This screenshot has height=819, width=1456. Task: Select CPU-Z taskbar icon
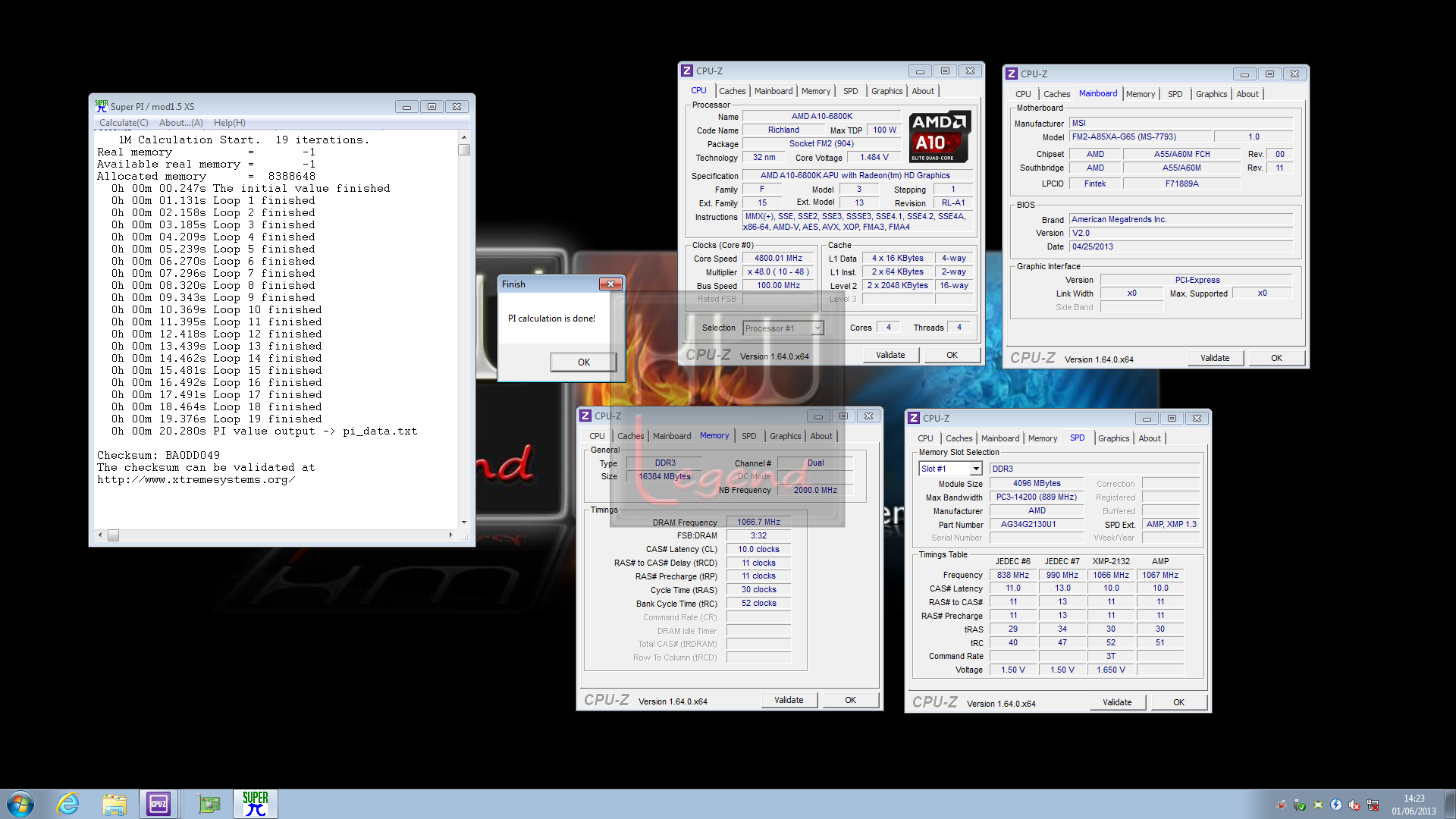(158, 804)
